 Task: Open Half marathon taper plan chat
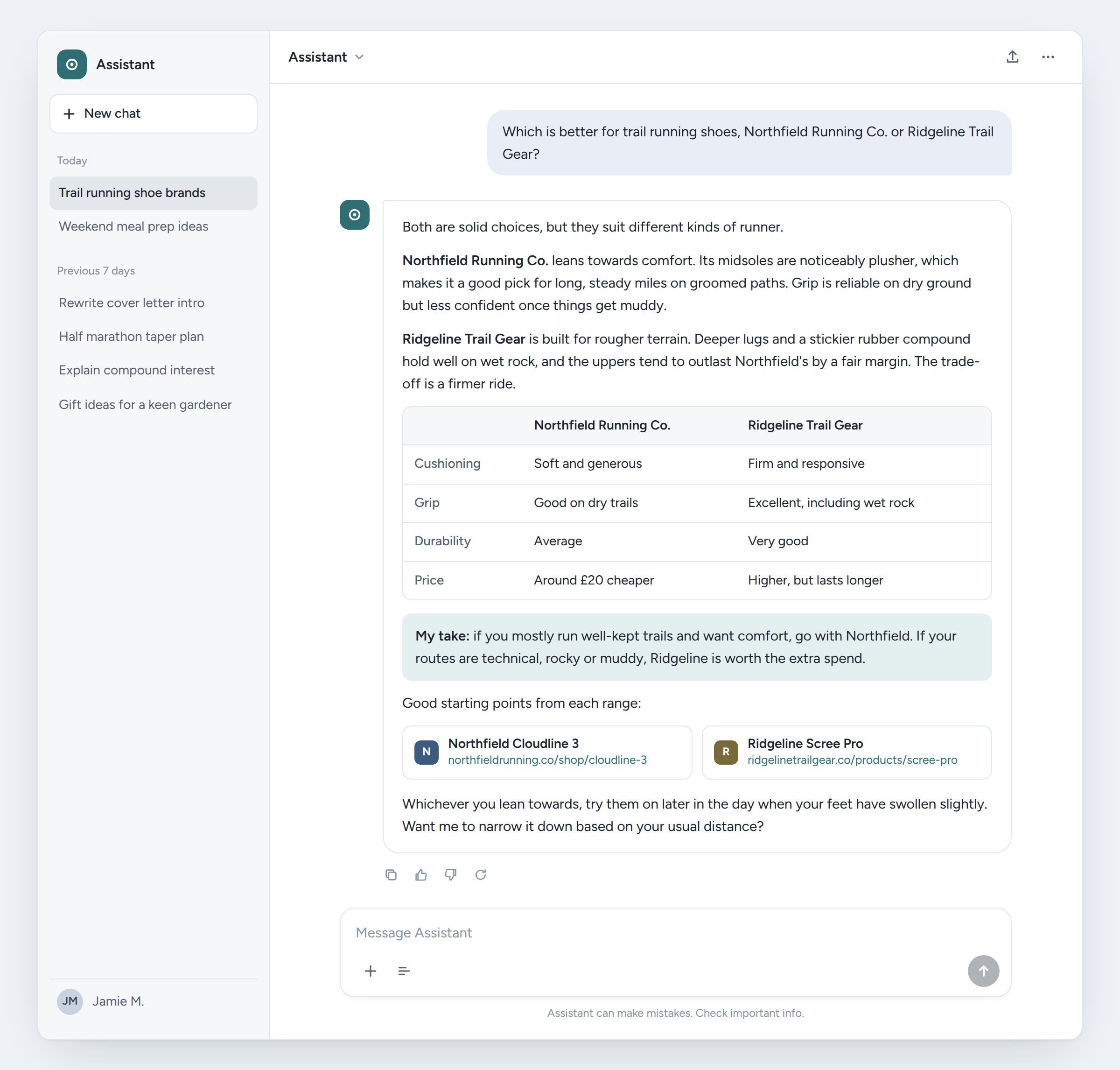tap(154, 337)
